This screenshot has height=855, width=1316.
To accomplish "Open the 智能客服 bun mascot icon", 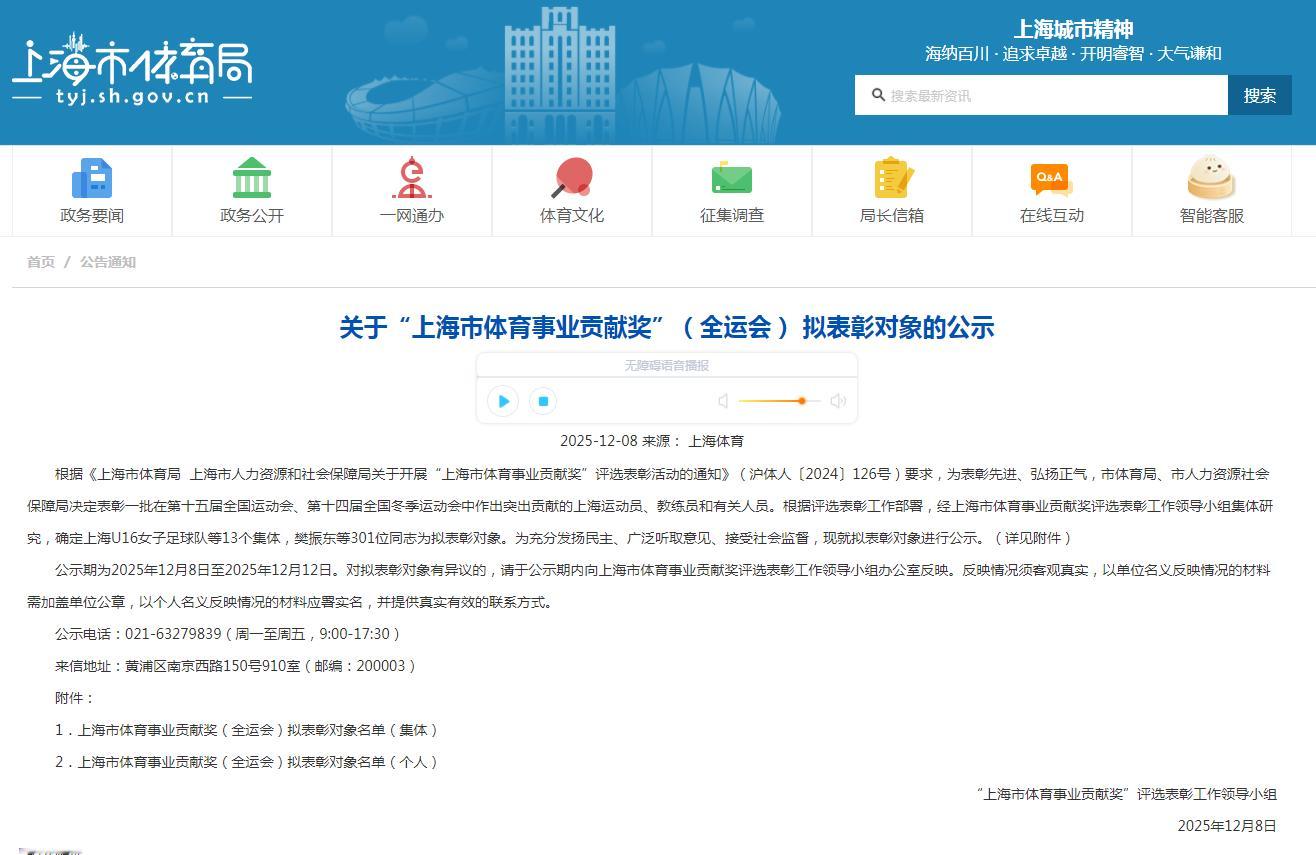I will point(1211,178).
